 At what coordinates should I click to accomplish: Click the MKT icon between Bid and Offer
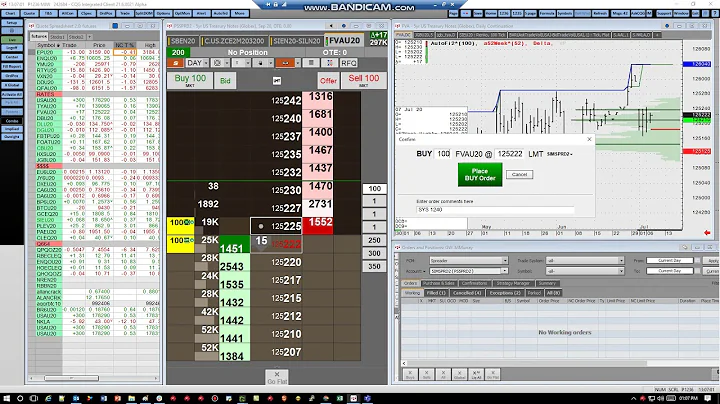(276, 81)
